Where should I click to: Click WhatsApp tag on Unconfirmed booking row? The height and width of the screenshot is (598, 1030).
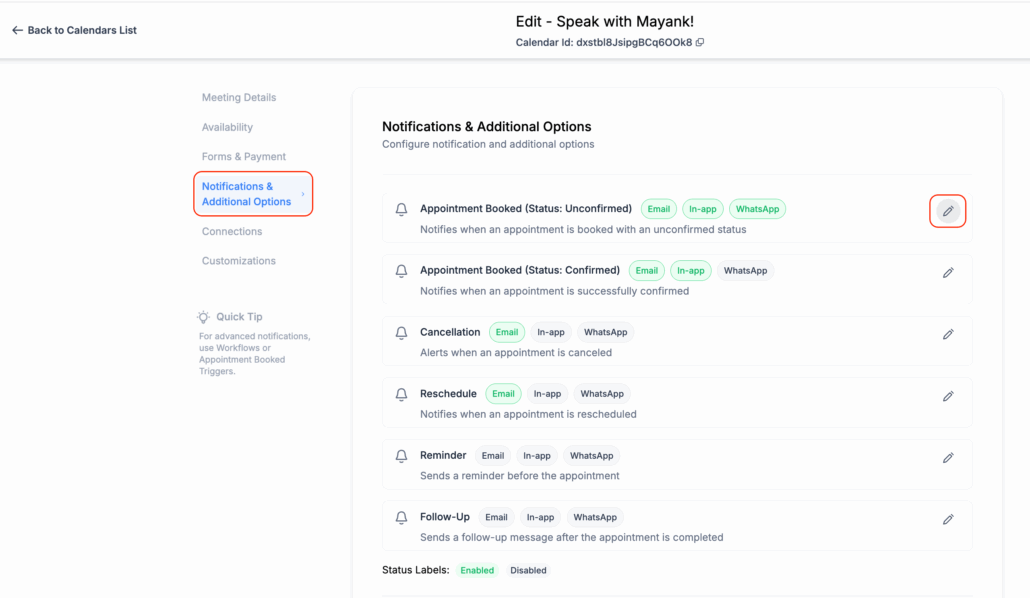757,209
